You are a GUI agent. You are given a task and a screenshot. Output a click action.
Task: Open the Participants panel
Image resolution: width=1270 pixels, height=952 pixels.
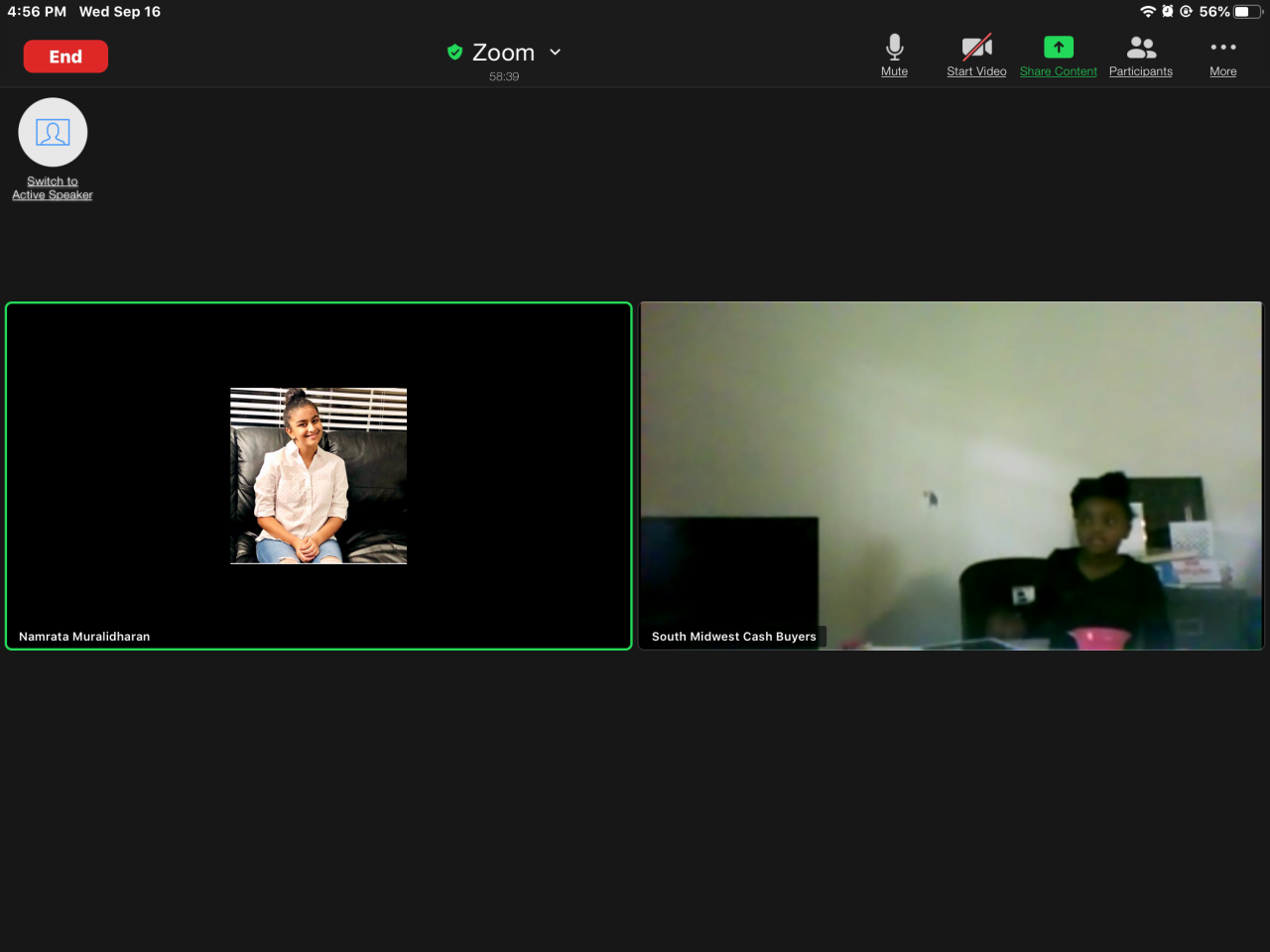1141,56
